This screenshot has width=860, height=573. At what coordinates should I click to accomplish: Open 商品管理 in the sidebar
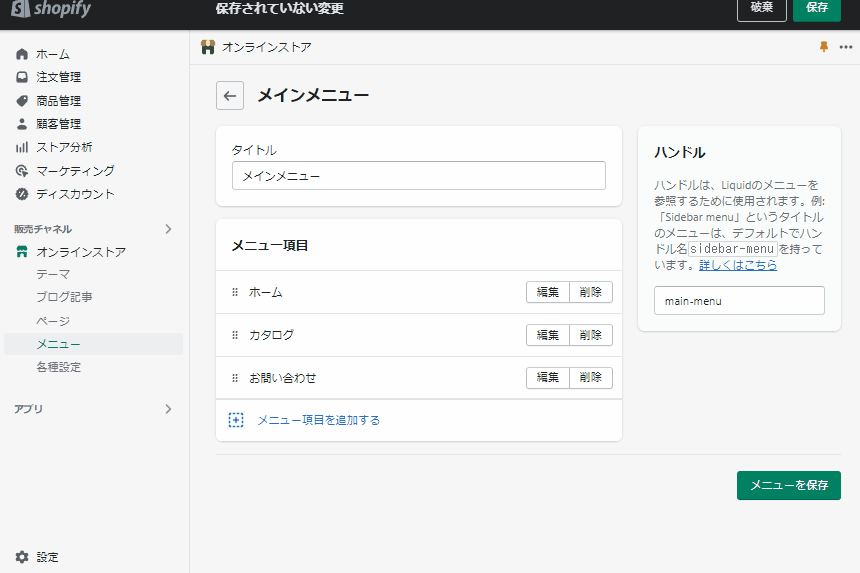click(59, 101)
